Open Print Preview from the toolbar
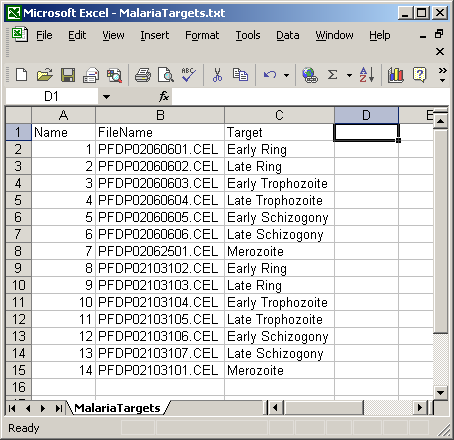The width and height of the screenshot is (454, 440). click(x=166, y=75)
